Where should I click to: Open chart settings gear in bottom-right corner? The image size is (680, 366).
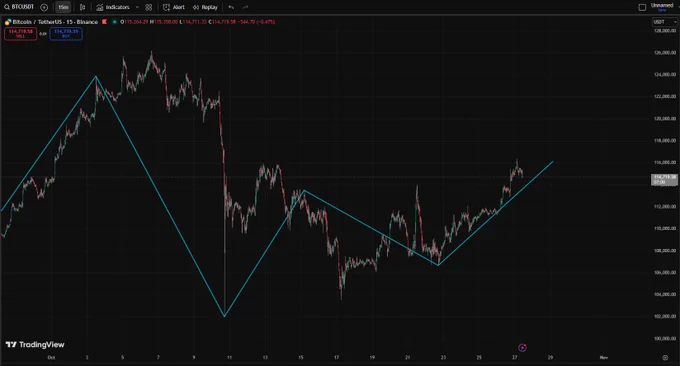click(x=665, y=357)
